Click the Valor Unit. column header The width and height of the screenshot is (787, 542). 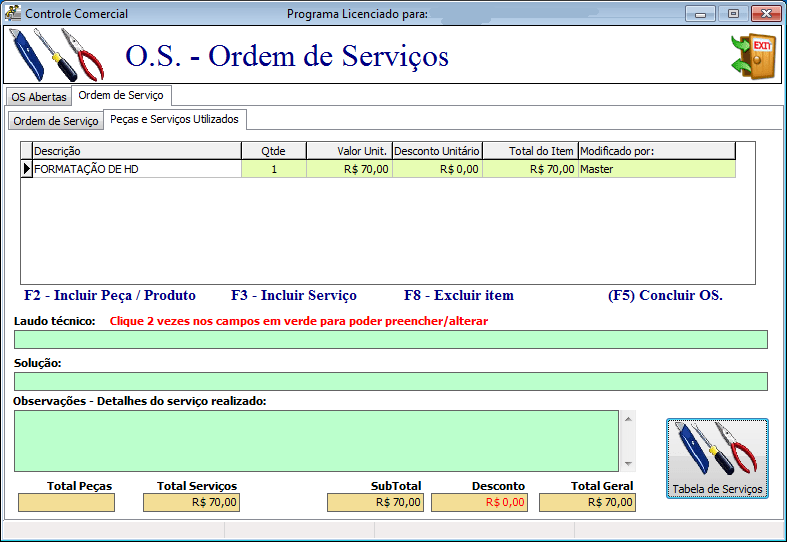coord(349,151)
